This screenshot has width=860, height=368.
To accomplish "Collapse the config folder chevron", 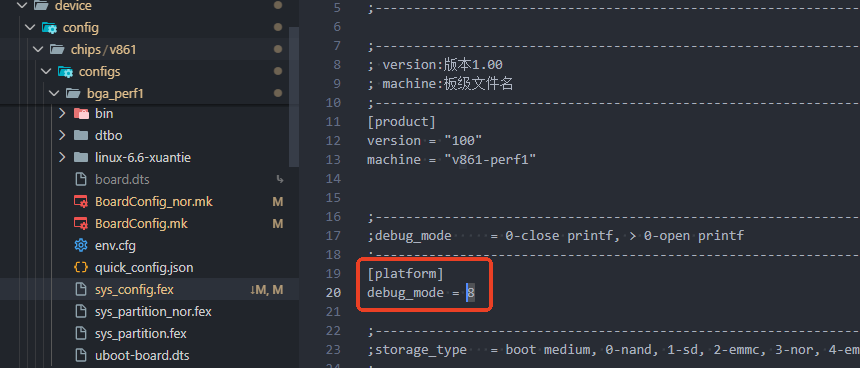I will pos(30,27).
